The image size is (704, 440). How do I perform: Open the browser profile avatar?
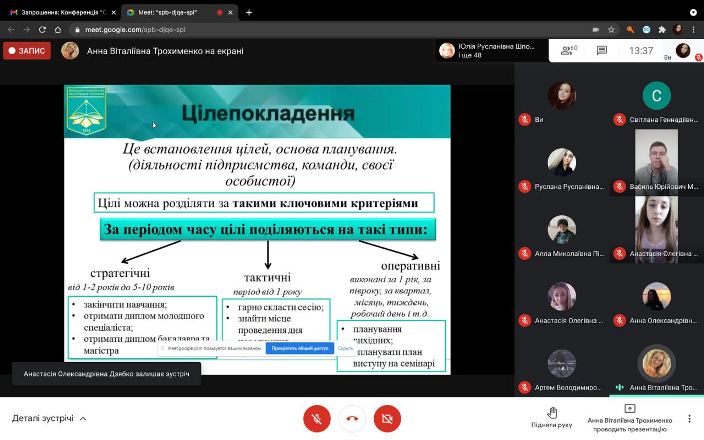[678, 30]
